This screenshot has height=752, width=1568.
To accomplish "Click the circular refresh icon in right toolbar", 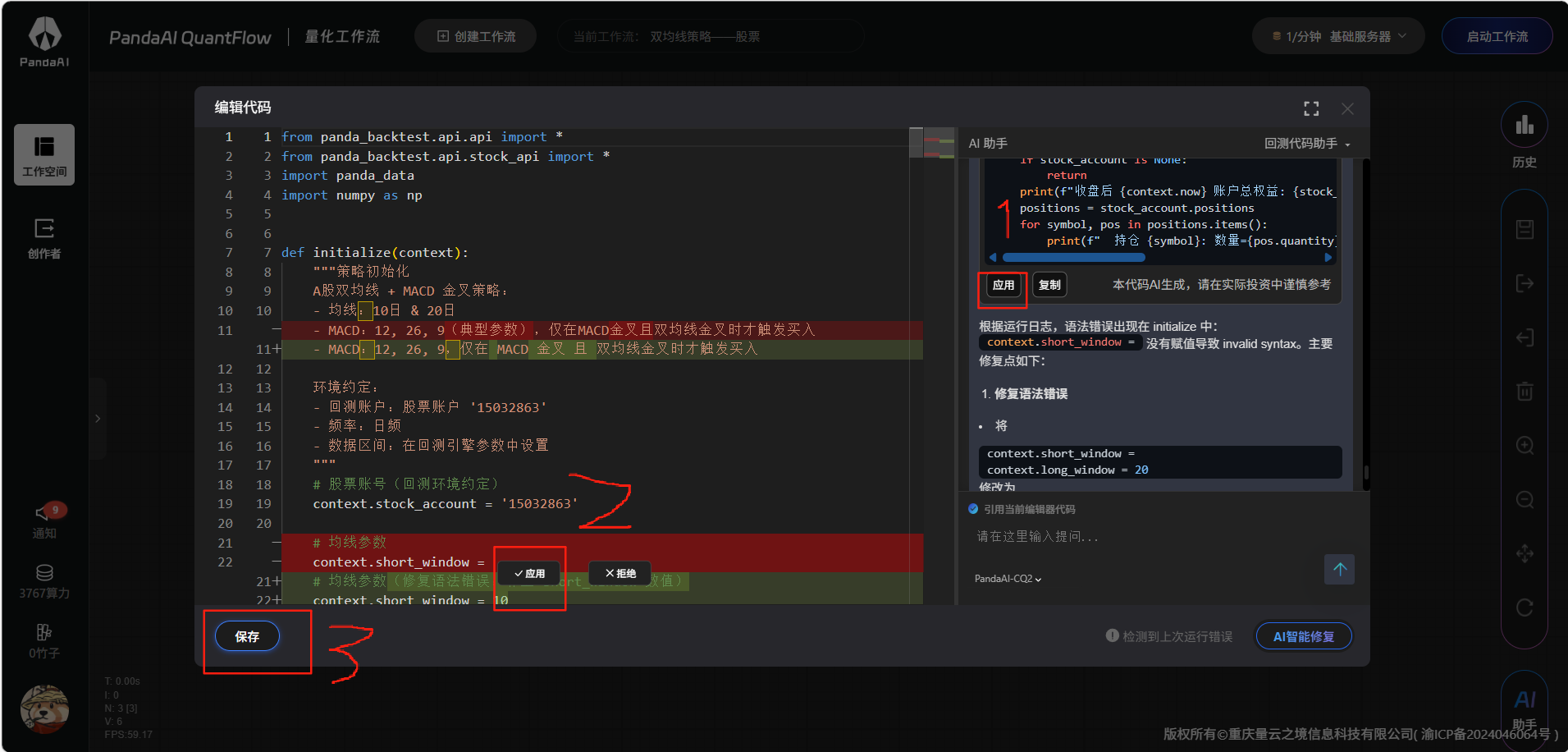I will (1525, 608).
